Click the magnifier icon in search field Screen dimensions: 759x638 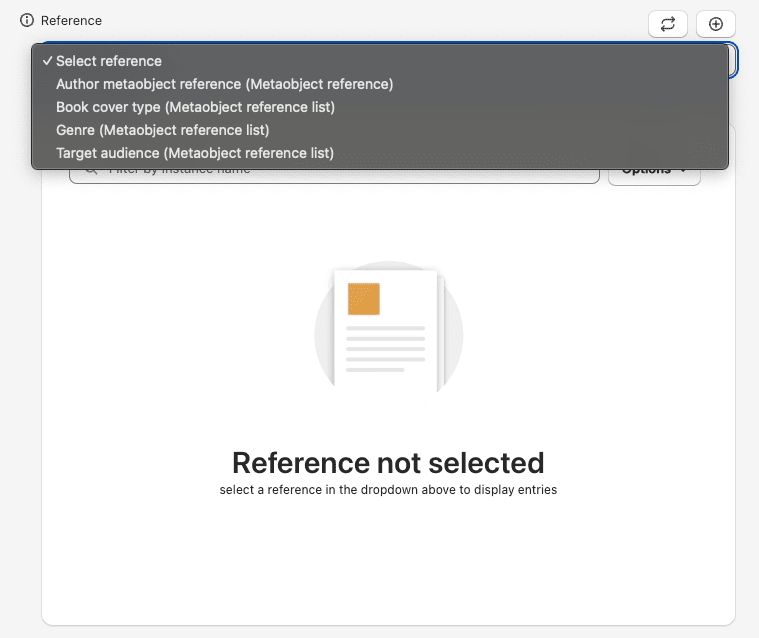pyautogui.click(x=90, y=172)
